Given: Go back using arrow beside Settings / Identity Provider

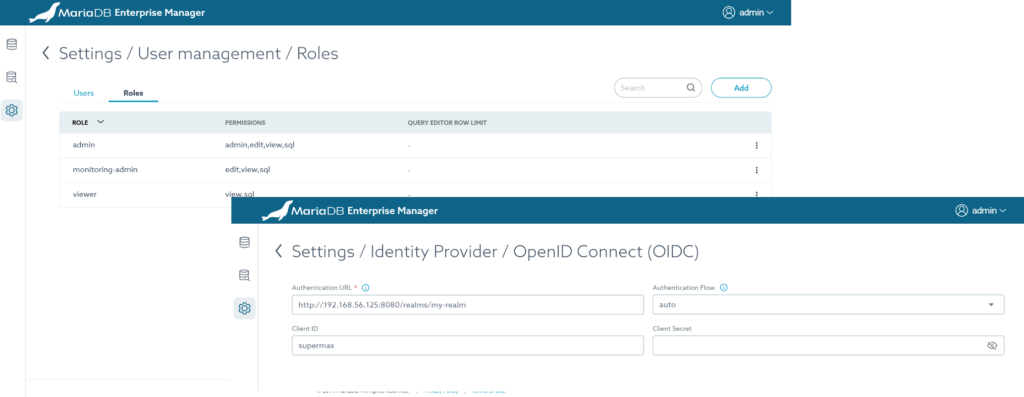Looking at the screenshot, I should [x=279, y=251].
